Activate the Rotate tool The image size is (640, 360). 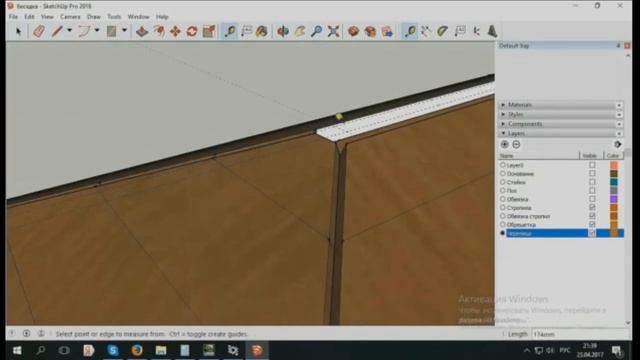tap(192, 31)
